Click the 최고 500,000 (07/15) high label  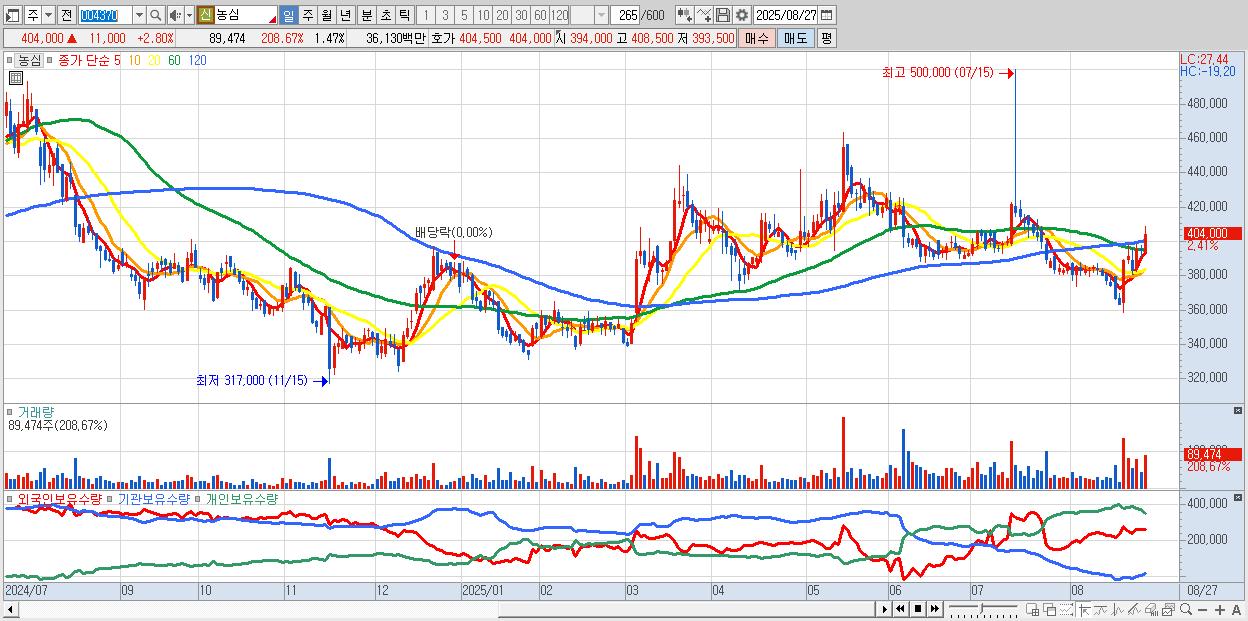click(938, 72)
